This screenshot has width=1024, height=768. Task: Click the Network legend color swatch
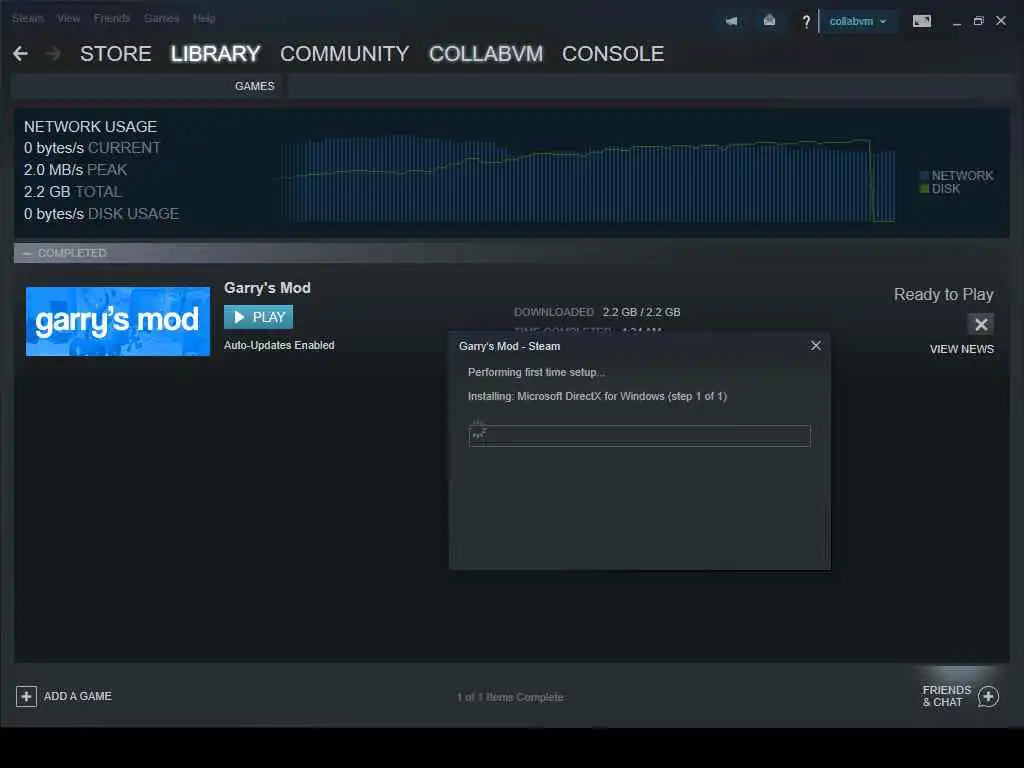click(924, 176)
